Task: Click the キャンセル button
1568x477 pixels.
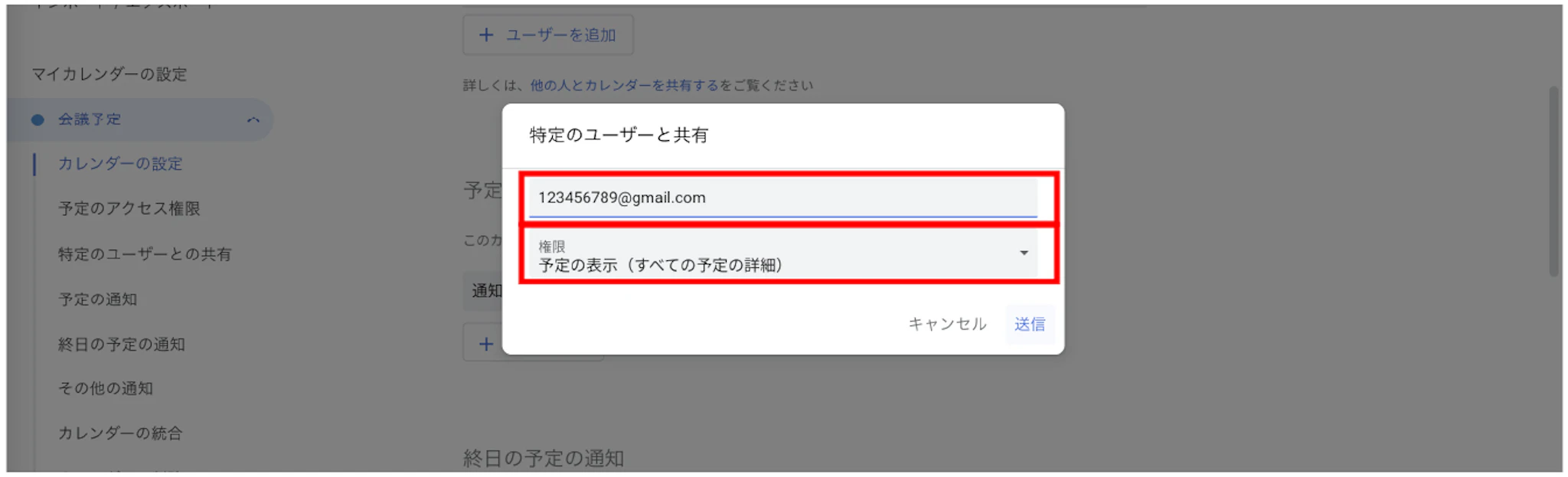Action: [x=947, y=324]
